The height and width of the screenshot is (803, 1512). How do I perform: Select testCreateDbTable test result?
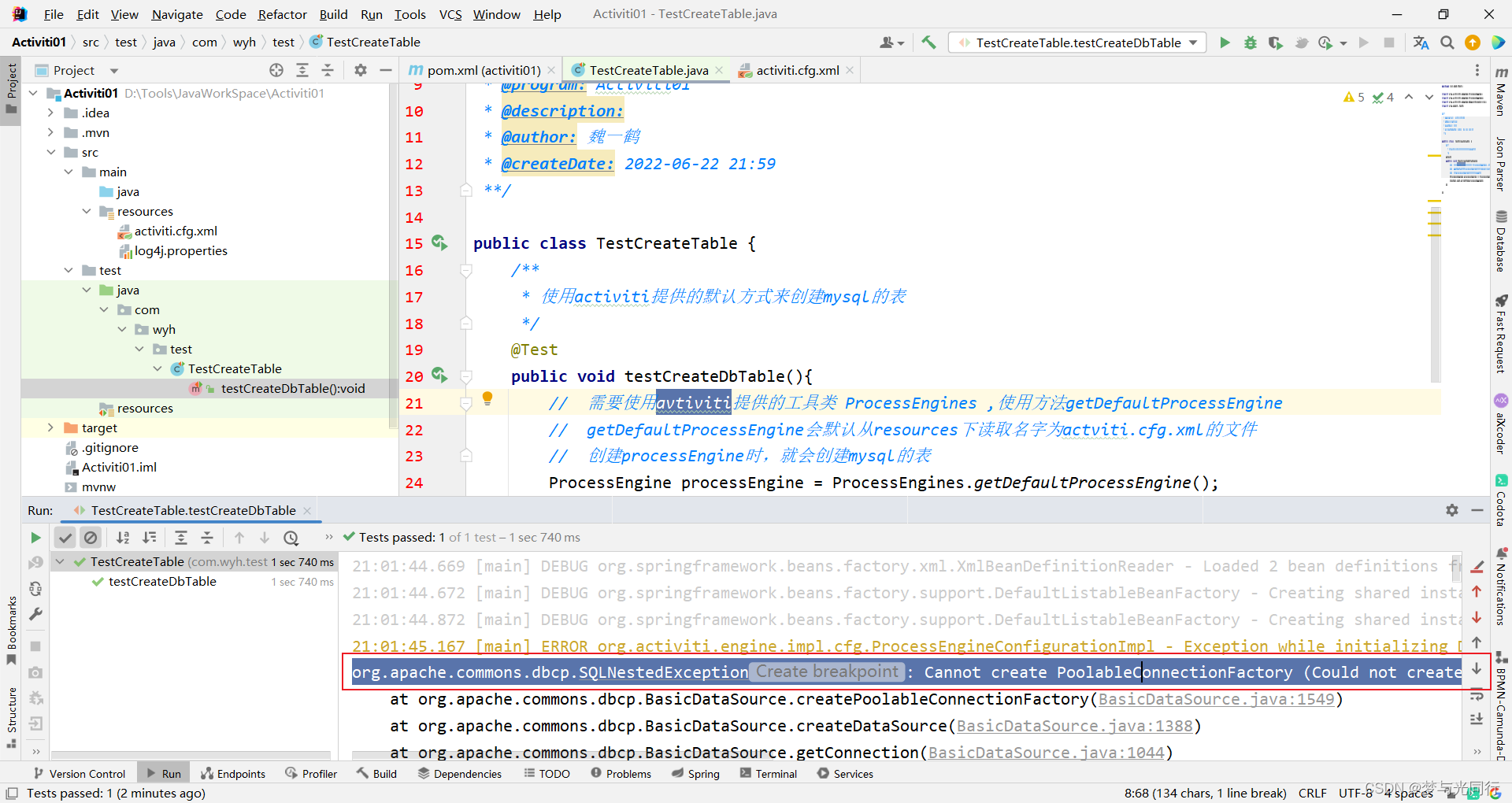tap(162, 582)
